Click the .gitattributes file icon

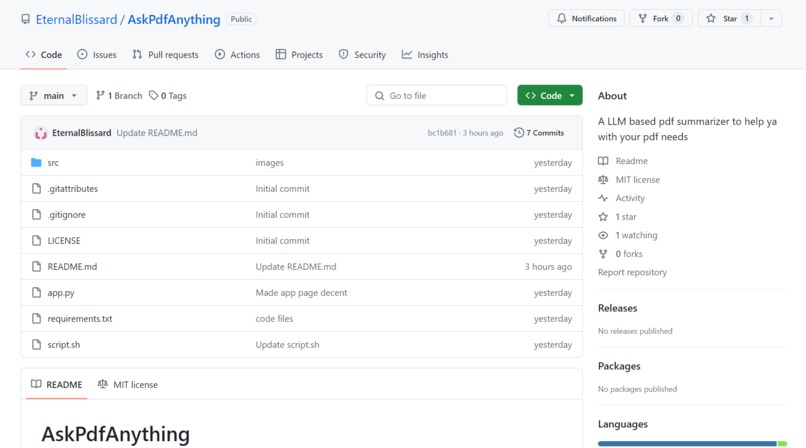pyautogui.click(x=36, y=189)
